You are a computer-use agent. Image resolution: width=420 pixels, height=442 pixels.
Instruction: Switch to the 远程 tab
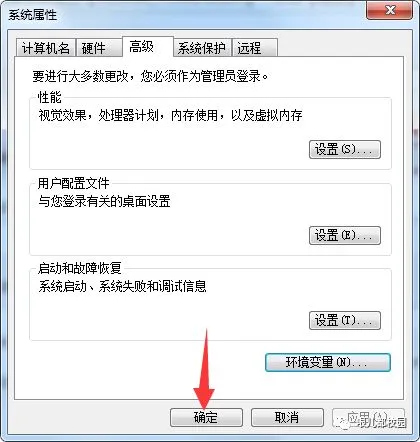(255, 48)
